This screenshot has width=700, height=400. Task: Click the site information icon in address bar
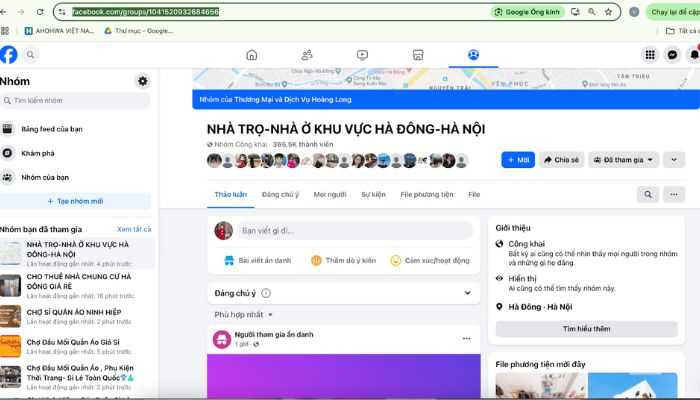pos(62,12)
